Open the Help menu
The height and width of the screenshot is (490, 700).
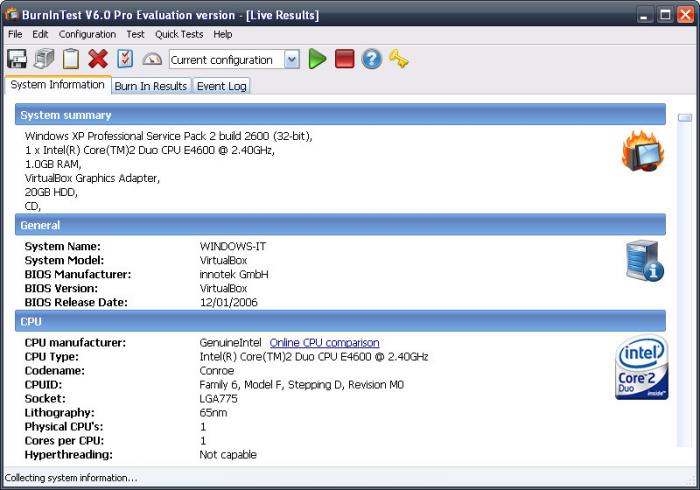pos(222,34)
